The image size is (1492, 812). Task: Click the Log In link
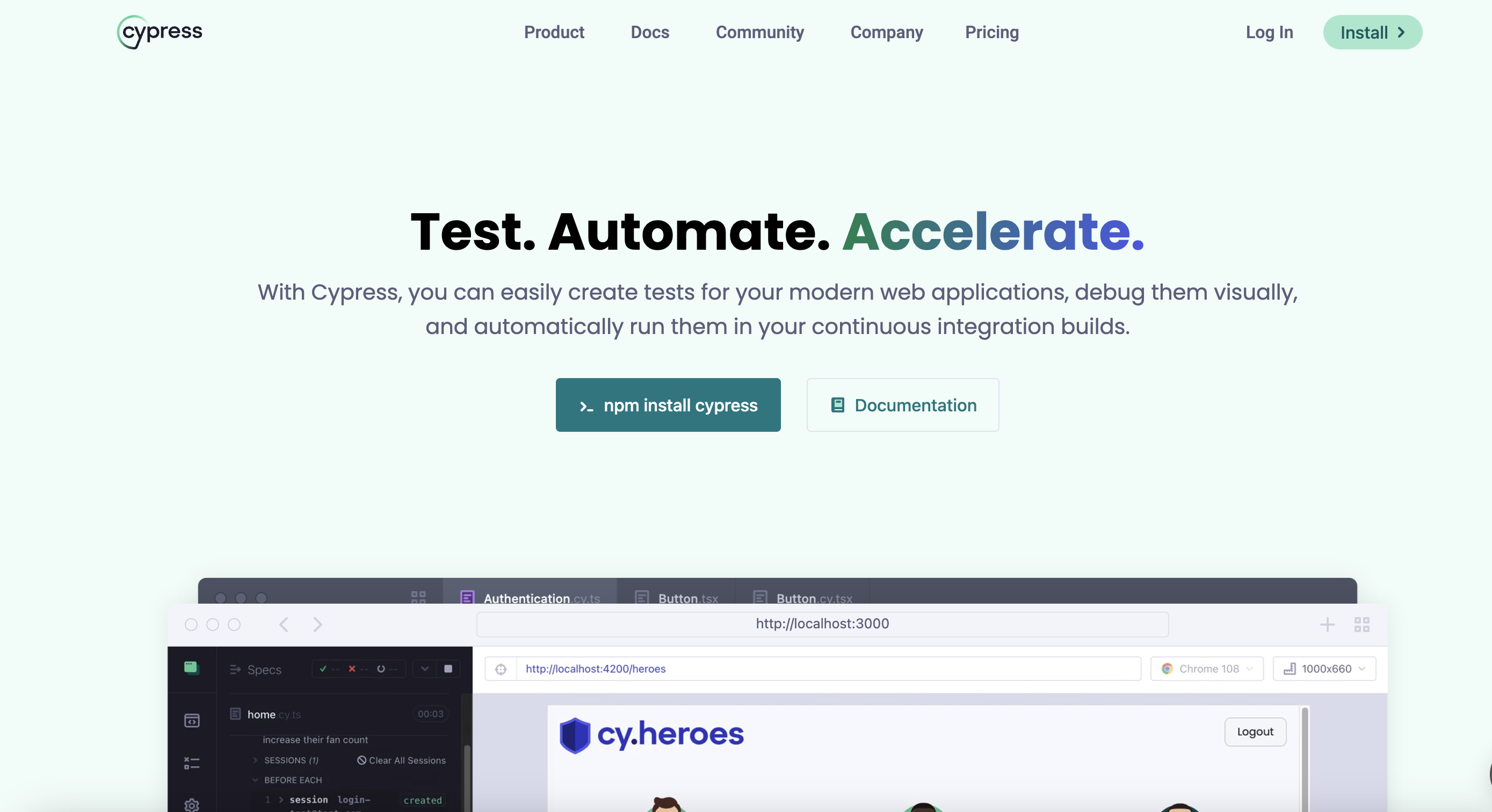pyautogui.click(x=1269, y=32)
